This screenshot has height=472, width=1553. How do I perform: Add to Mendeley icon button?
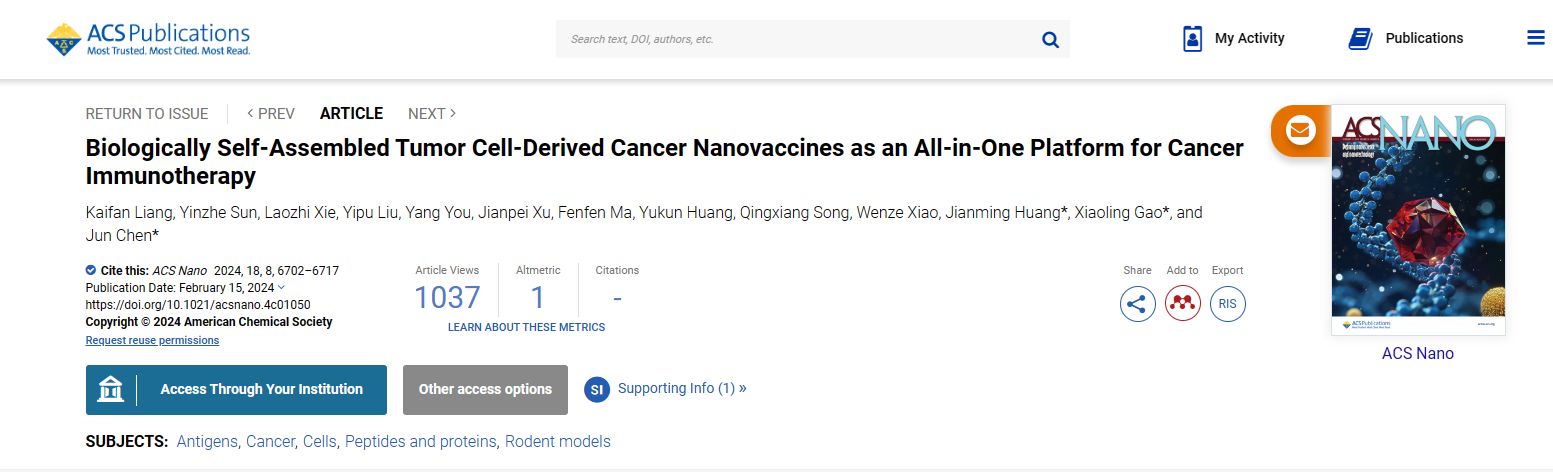click(1183, 304)
